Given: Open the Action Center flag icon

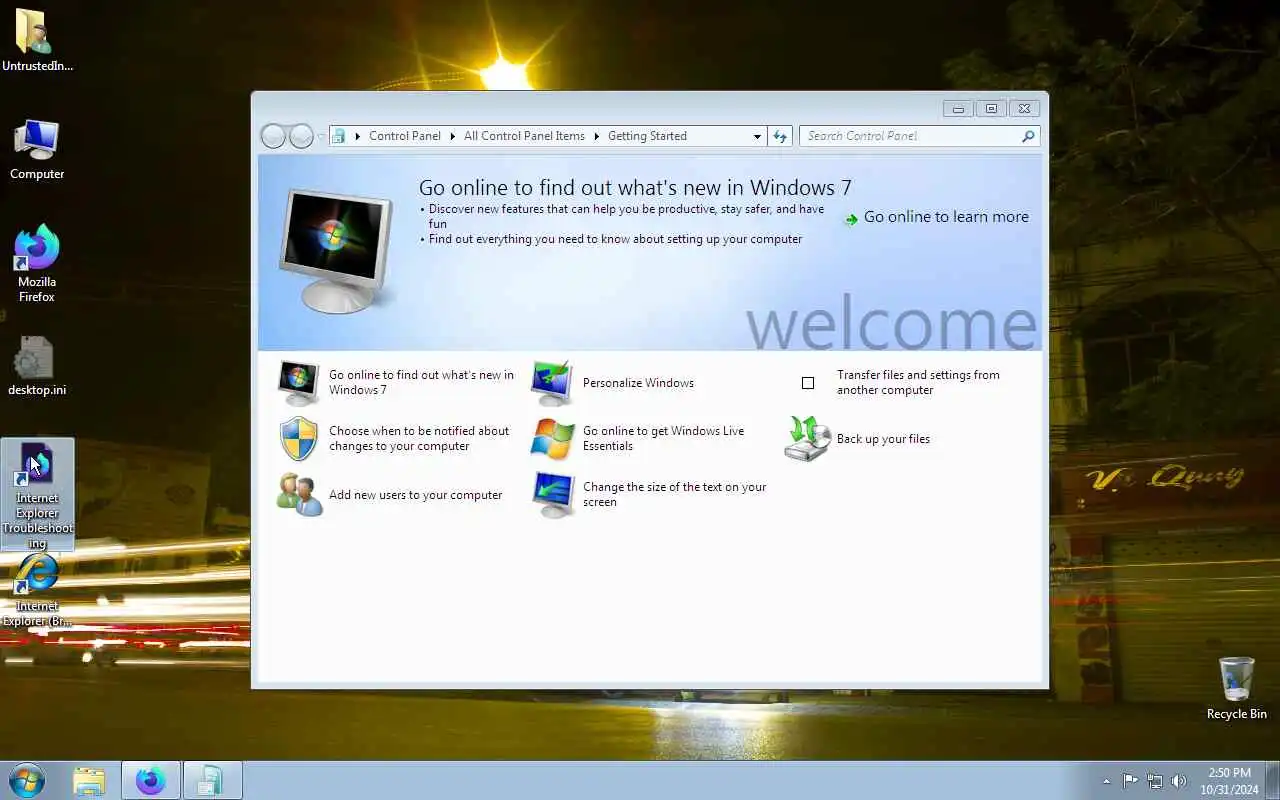Looking at the screenshot, I should click(x=1130, y=781).
